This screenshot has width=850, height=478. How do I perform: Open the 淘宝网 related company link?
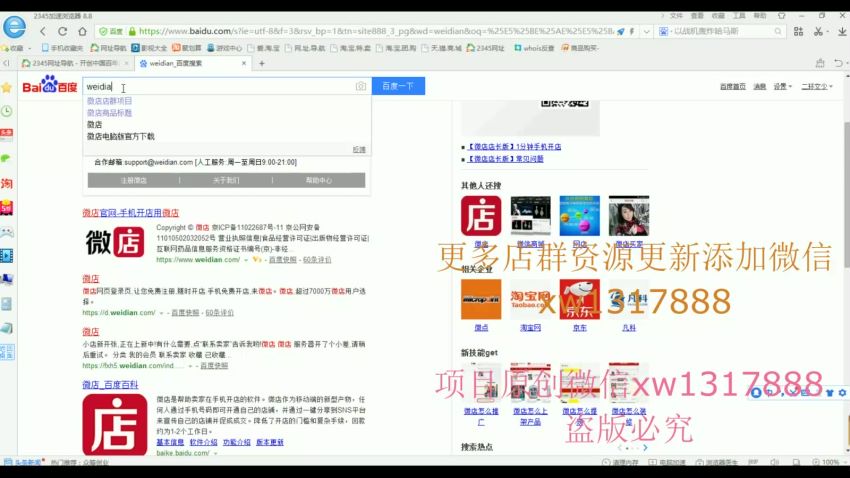530,328
